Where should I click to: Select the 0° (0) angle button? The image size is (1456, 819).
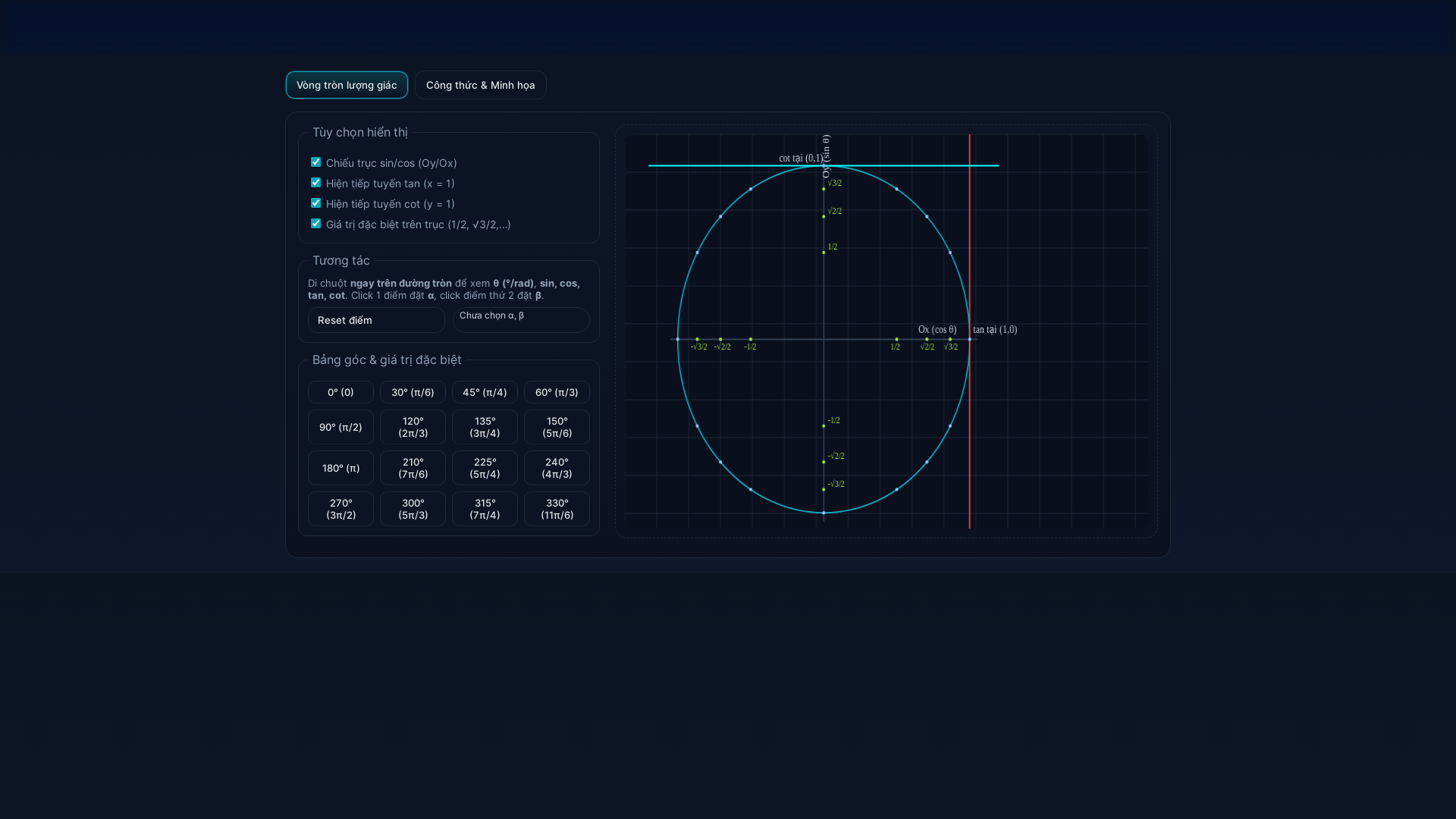click(x=340, y=392)
